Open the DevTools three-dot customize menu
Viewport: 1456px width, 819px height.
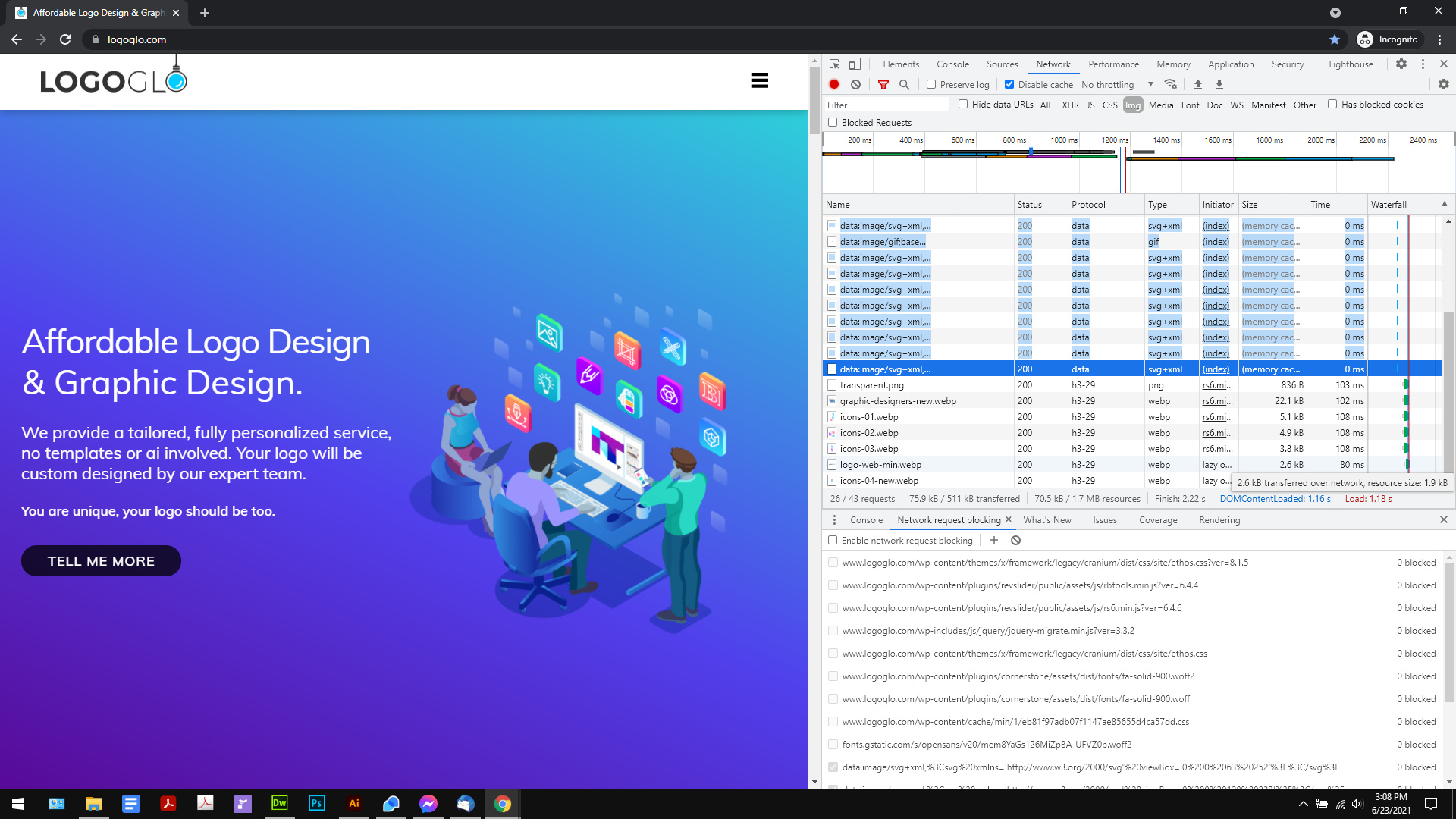pyautogui.click(x=1423, y=64)
